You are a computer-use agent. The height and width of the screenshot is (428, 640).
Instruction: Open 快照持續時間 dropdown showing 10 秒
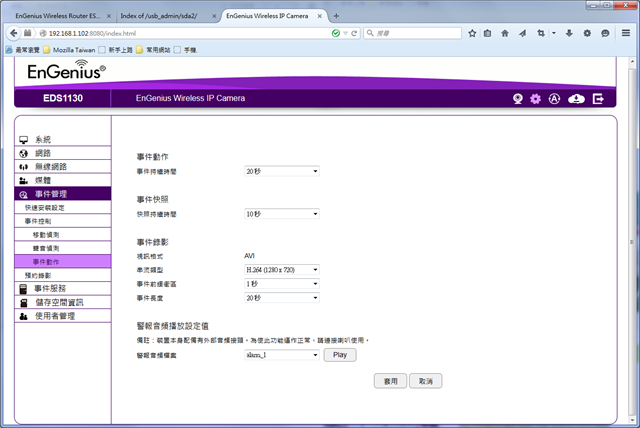click(282, 214)
